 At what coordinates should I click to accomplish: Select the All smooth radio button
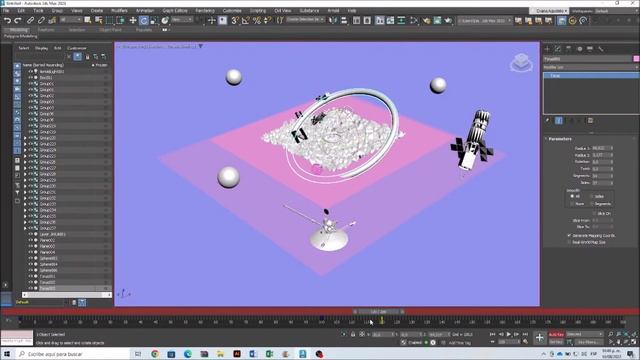[572, 196]
